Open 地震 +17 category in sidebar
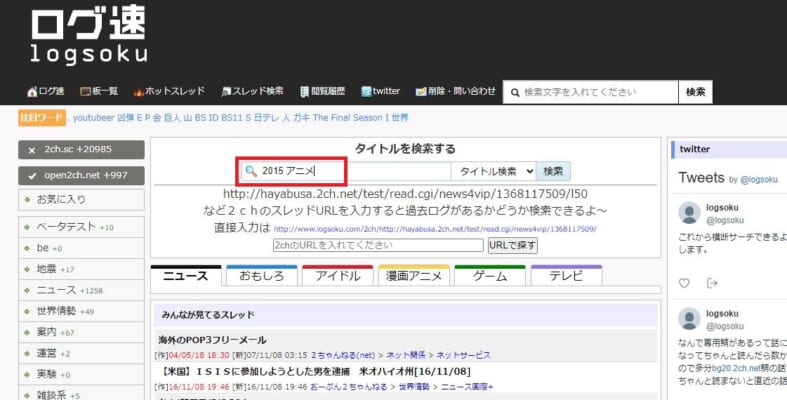 coord(81,269)
